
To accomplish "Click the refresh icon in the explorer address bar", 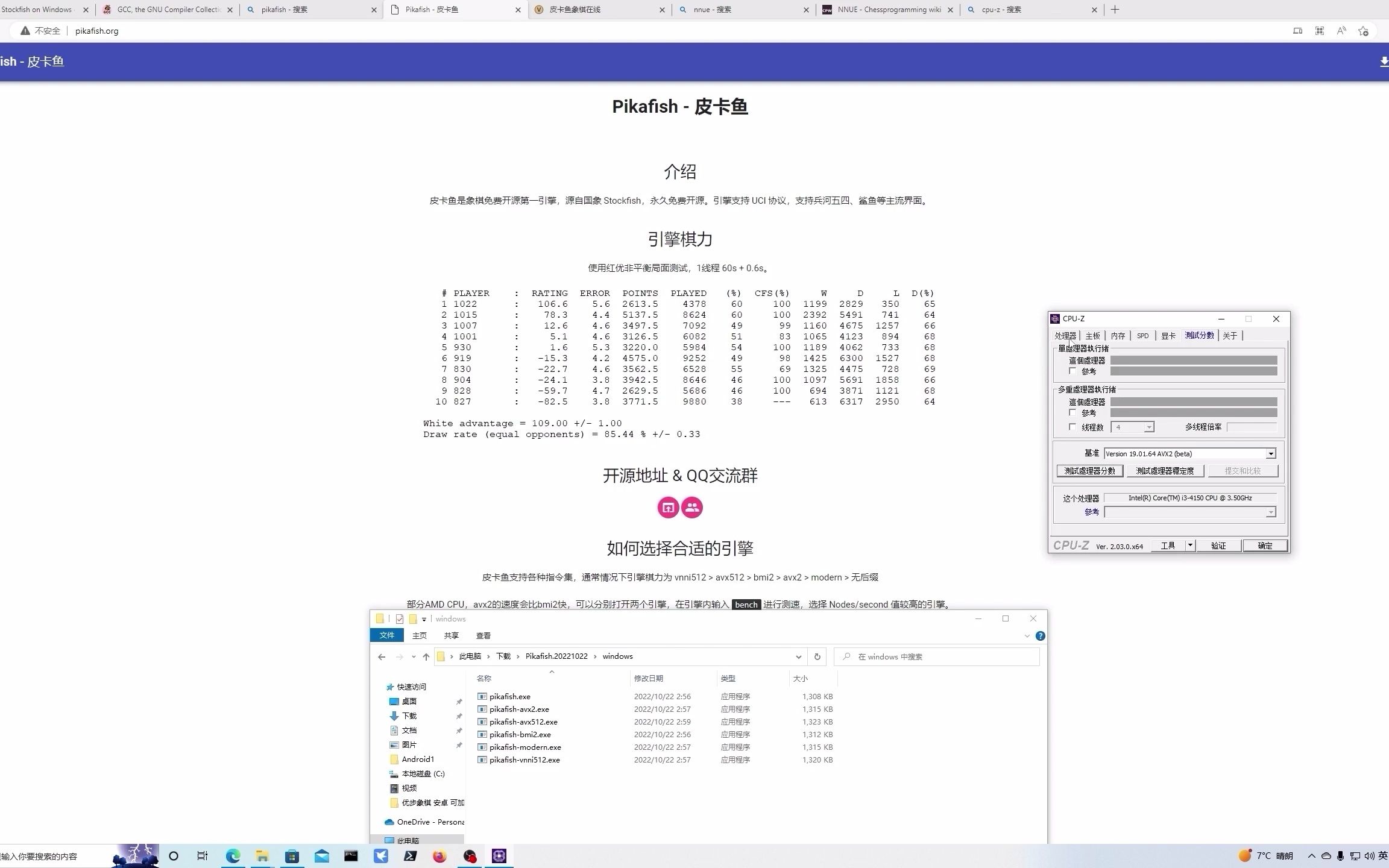I will point(817,656).
